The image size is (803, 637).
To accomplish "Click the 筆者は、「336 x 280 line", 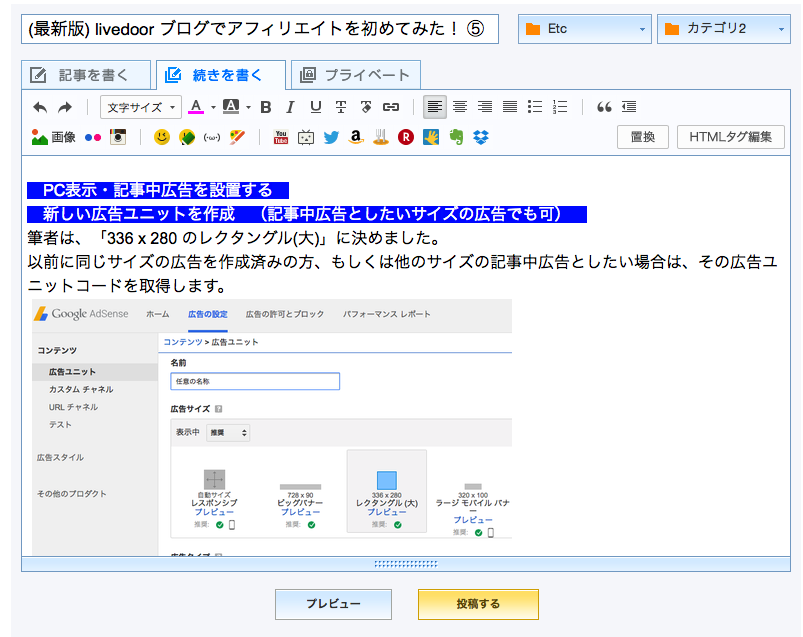I will [x=234, y=238].
